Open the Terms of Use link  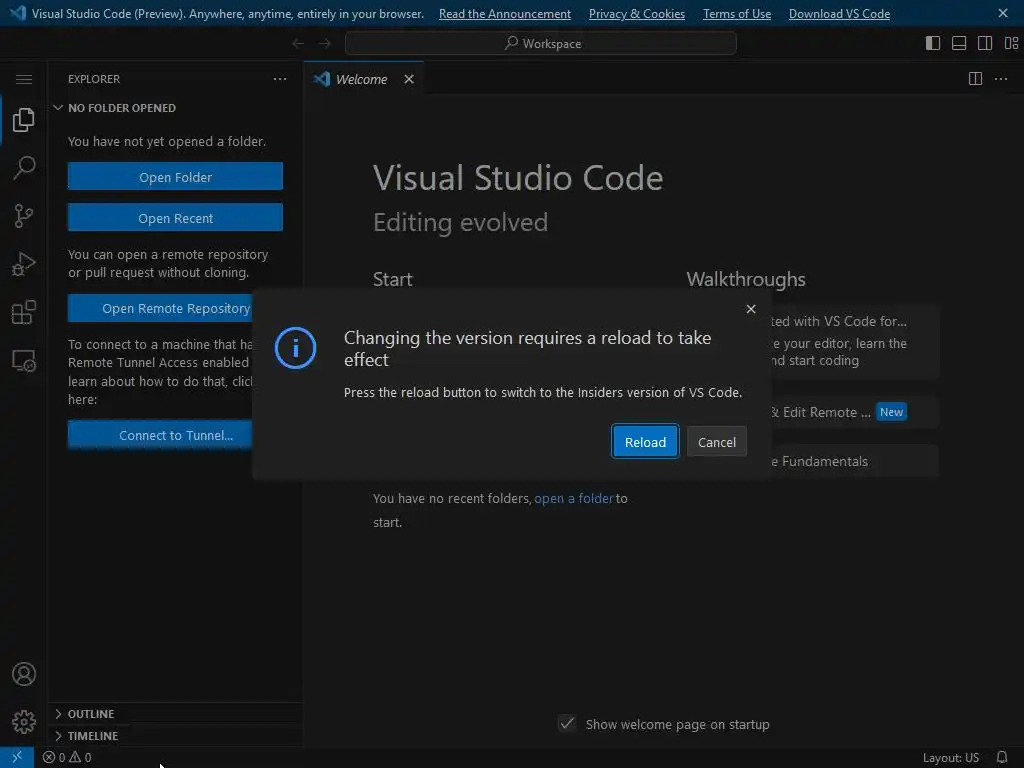(737, 14)
